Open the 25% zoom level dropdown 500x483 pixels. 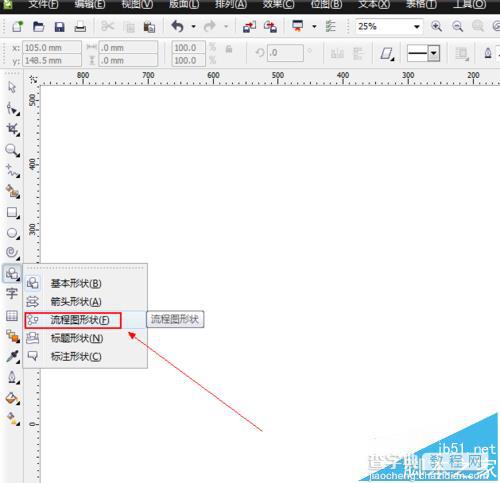click(x=417, y=27)
